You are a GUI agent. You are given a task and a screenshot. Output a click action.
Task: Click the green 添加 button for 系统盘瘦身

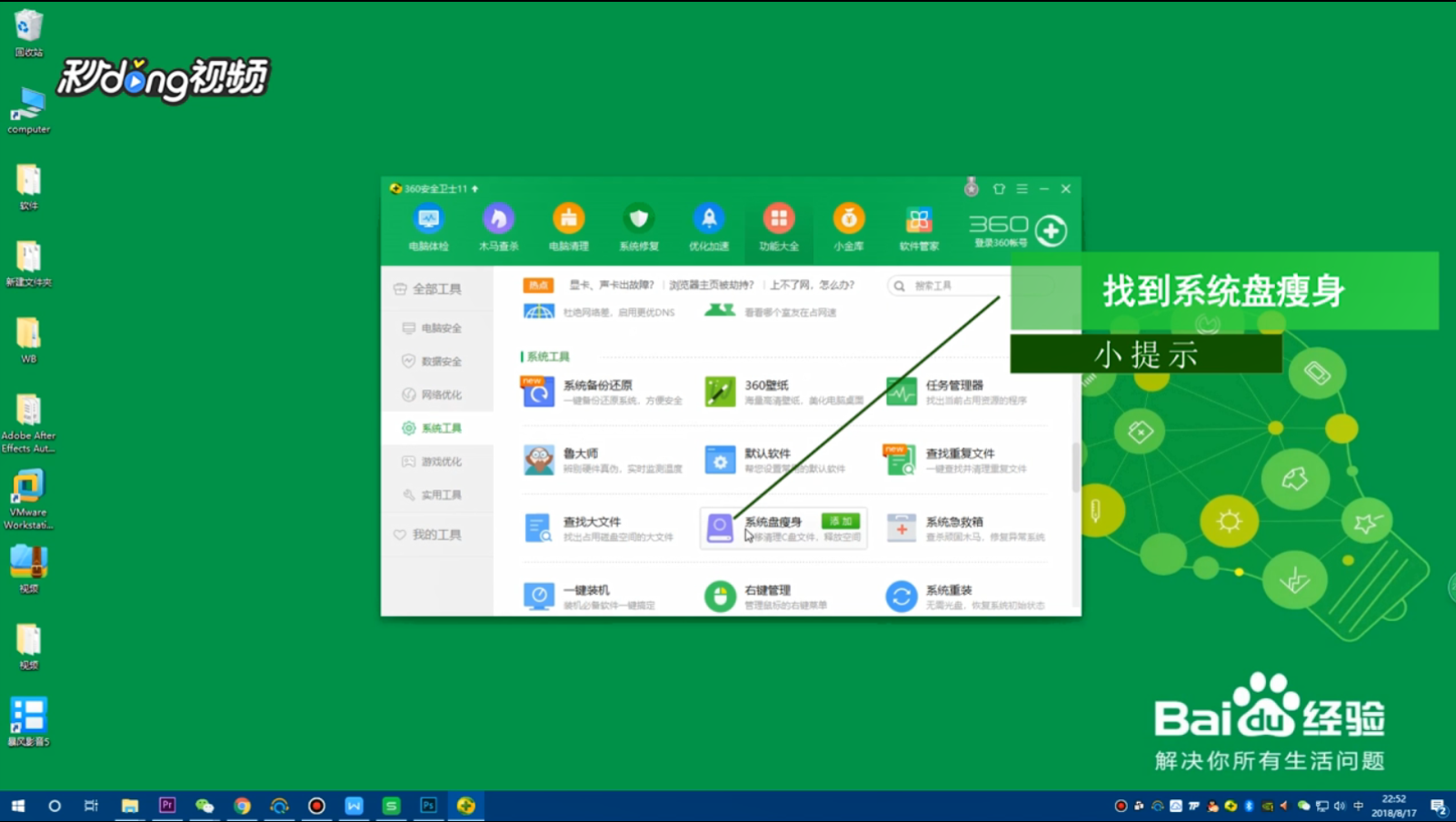click(x=841, y=521)
